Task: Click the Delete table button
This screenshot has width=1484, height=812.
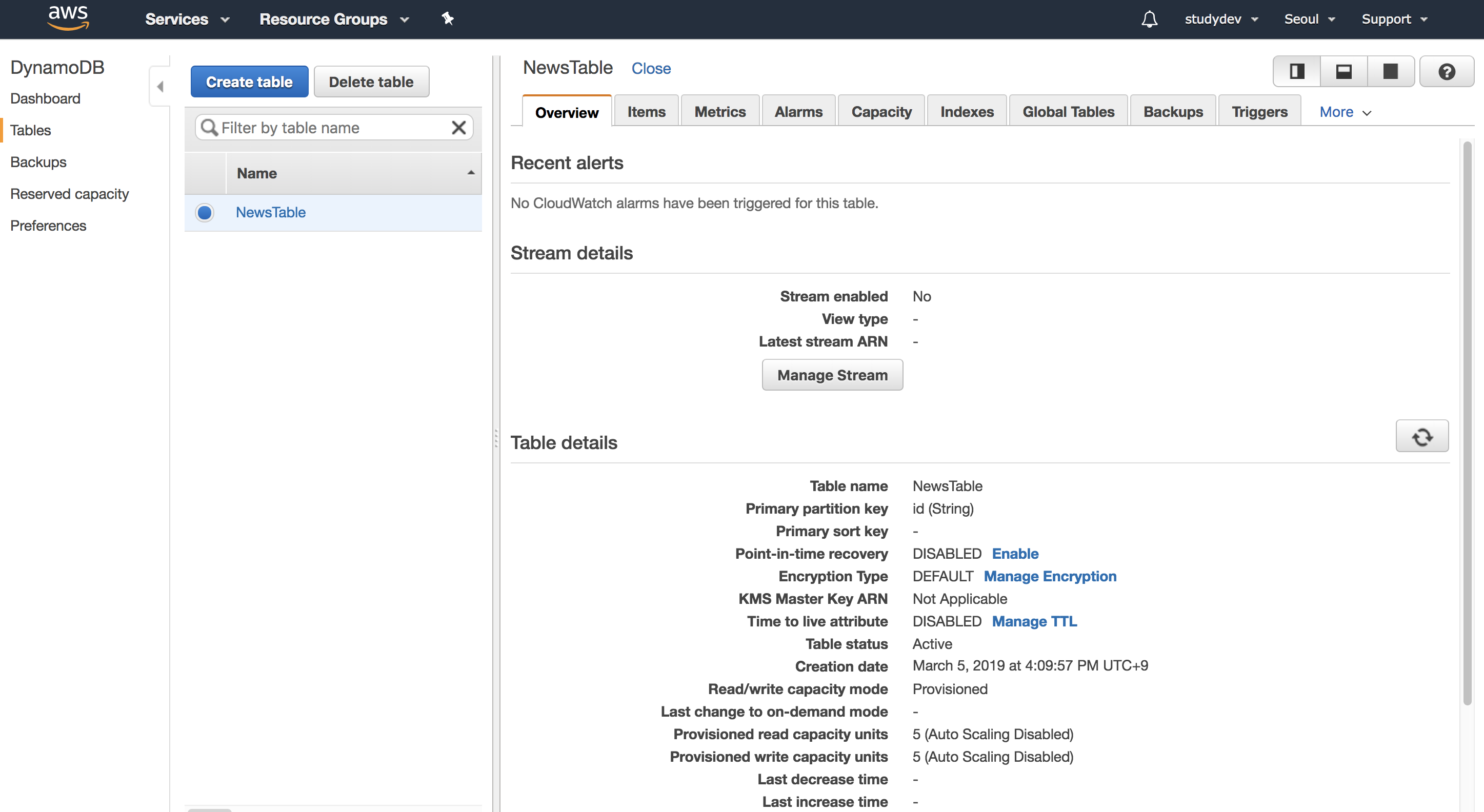Action: click(x=371, y=82)
